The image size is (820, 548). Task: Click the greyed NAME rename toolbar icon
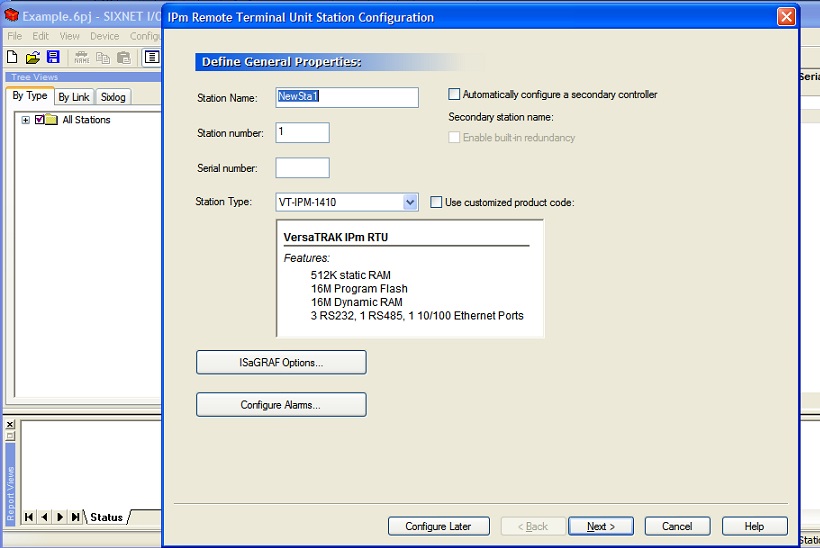82,58
